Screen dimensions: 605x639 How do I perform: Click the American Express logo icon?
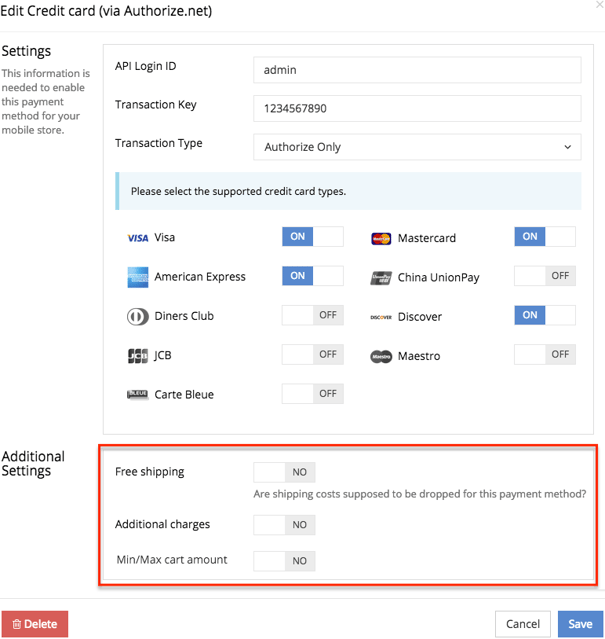(138, 277)
